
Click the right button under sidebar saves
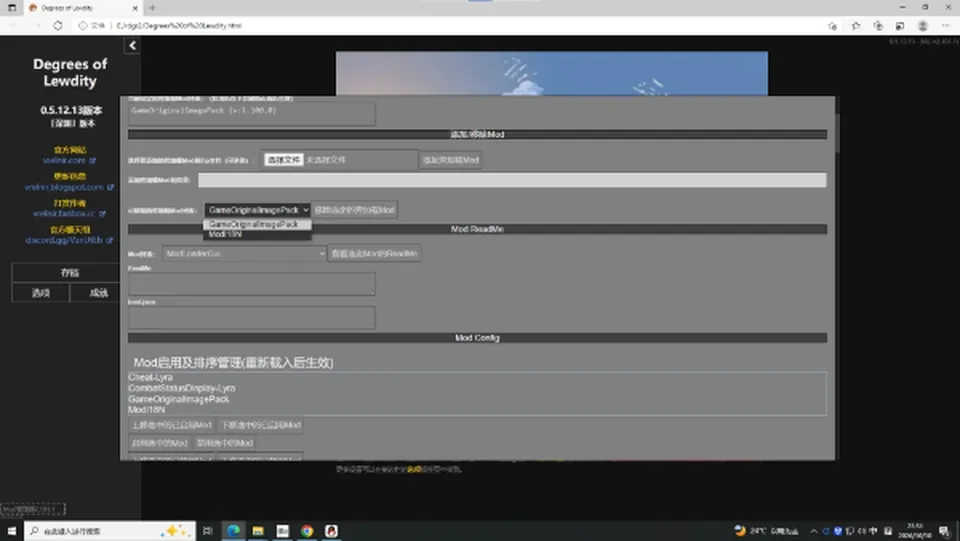(x=98, y=293)
